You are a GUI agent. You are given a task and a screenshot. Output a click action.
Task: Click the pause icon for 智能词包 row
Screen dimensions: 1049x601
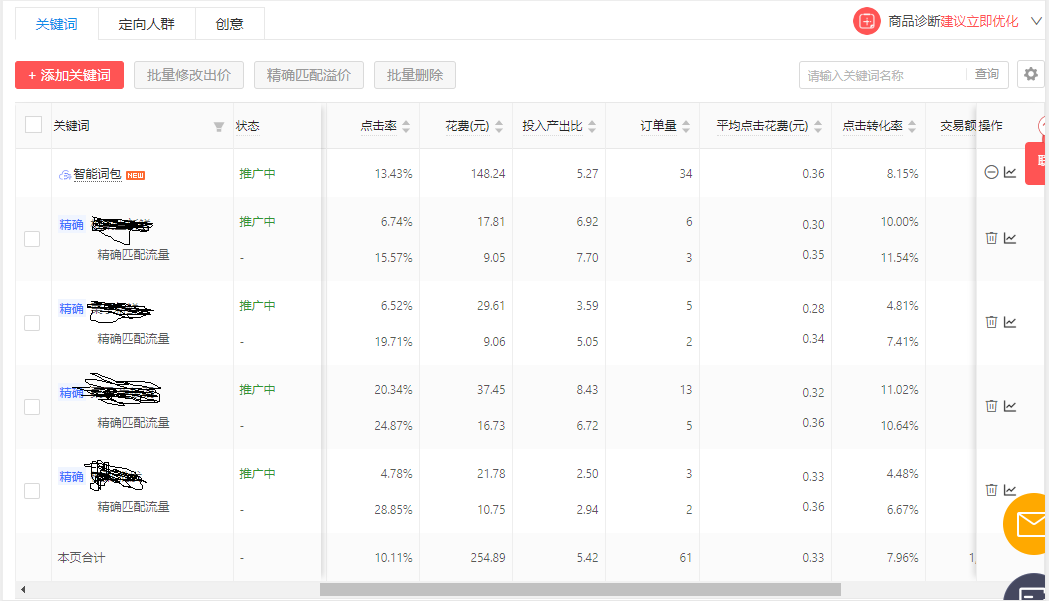pyautogui.click(x=991, y=173)
